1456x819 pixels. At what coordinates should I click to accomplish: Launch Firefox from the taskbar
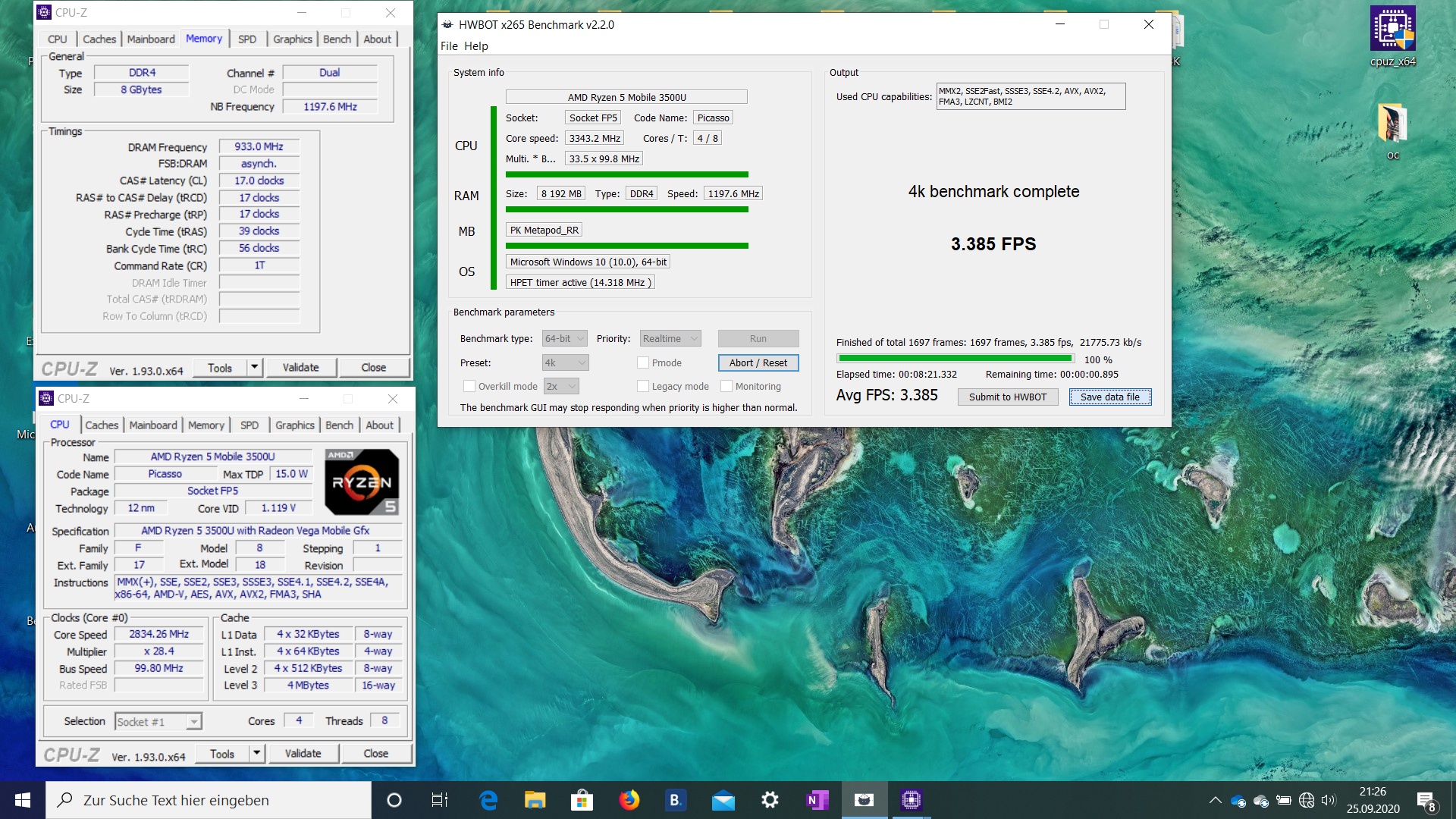[629, 800]
